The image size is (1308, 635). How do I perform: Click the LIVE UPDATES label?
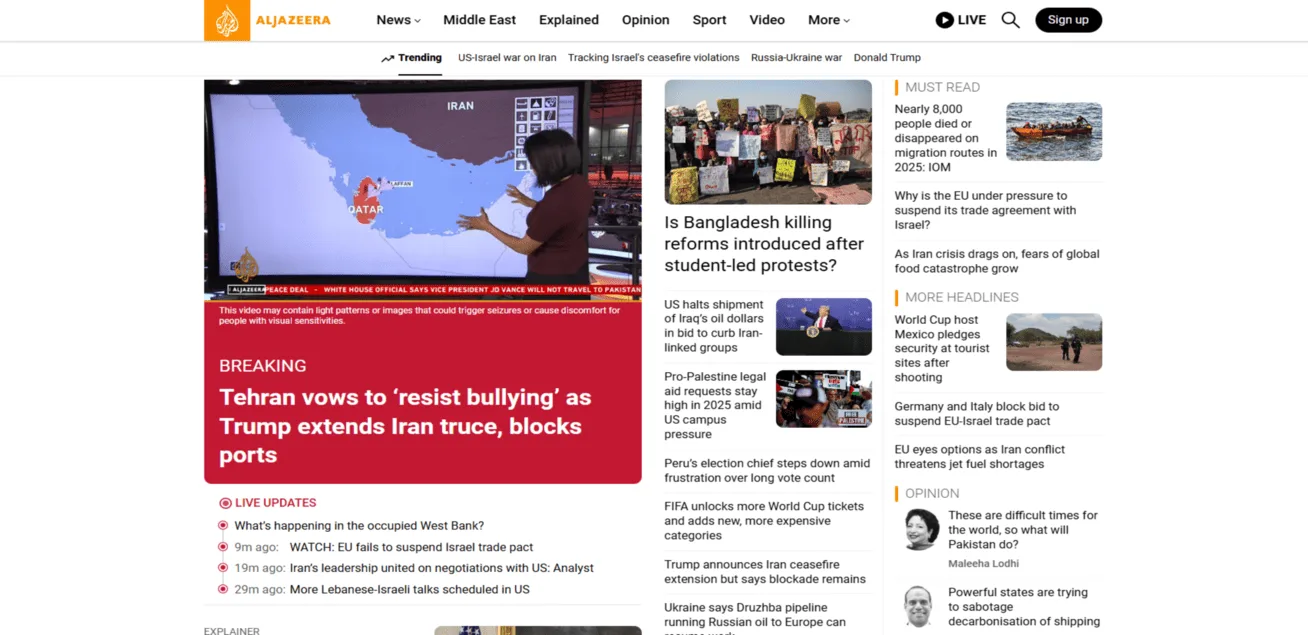click(276, 503)
